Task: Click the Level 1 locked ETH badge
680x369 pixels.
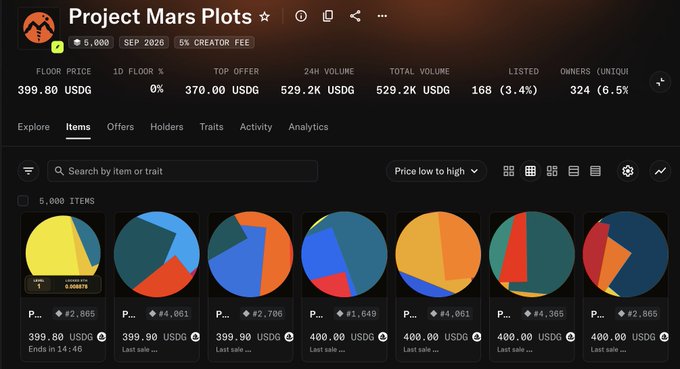Action: (63, 284)
